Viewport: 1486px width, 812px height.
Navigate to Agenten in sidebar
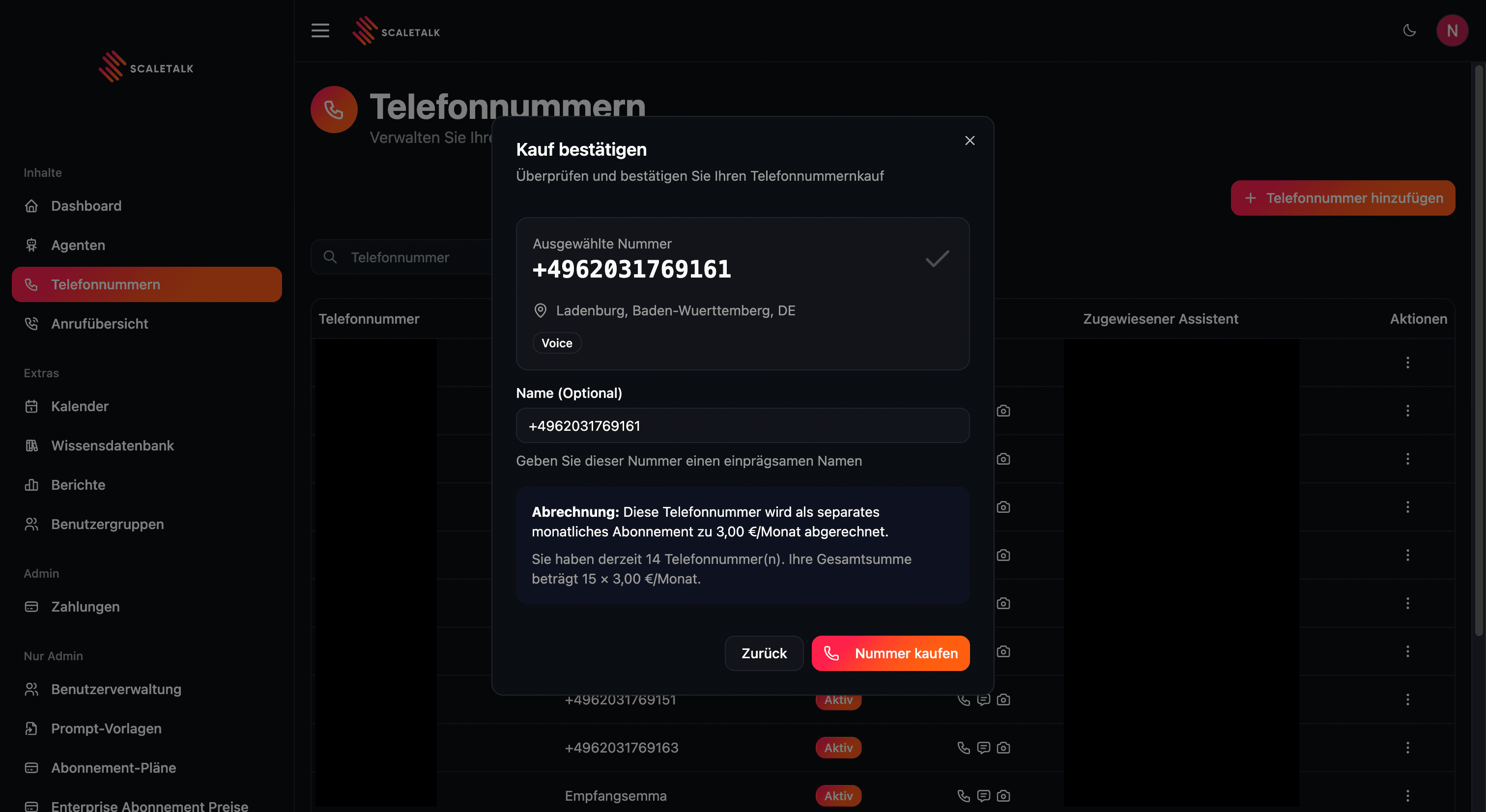78,245
